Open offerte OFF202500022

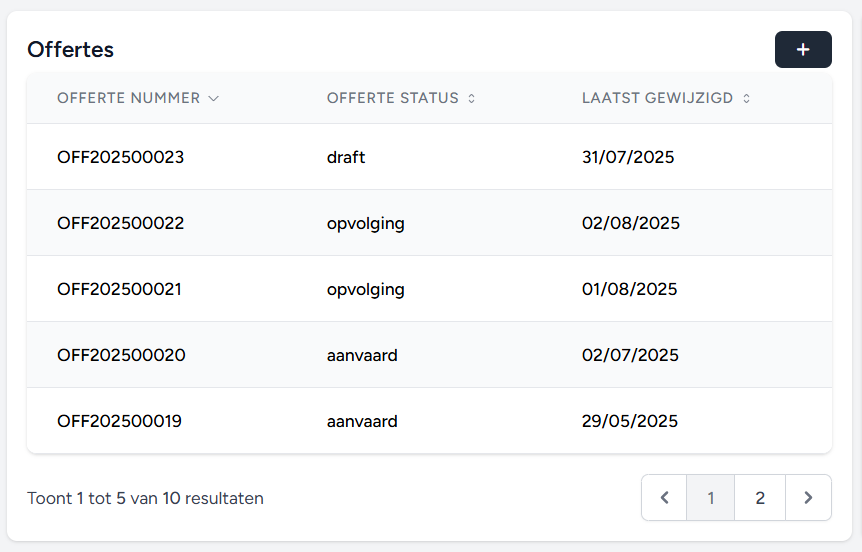tap(120, 223)
